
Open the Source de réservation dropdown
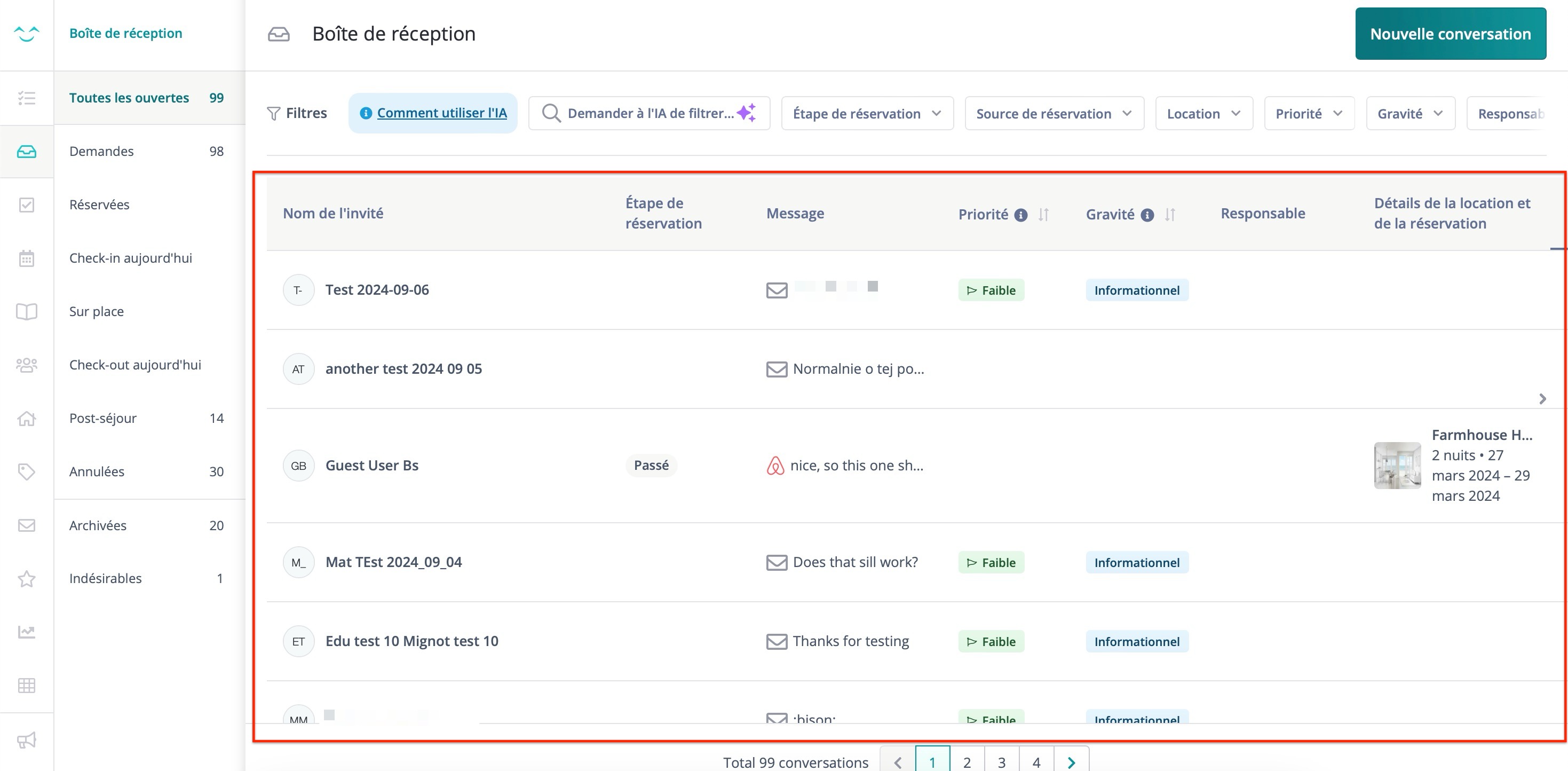(x=1054, y=113)
